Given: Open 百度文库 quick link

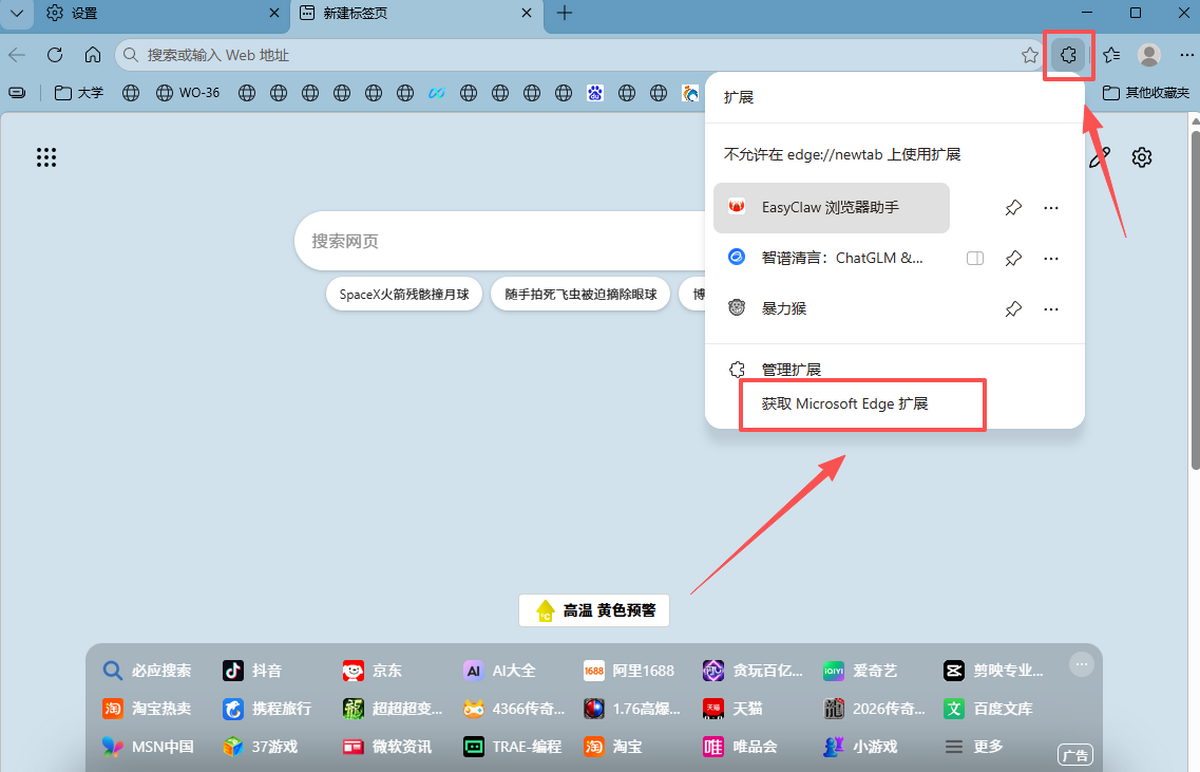Looking at the screenshot, I should 988,708.
